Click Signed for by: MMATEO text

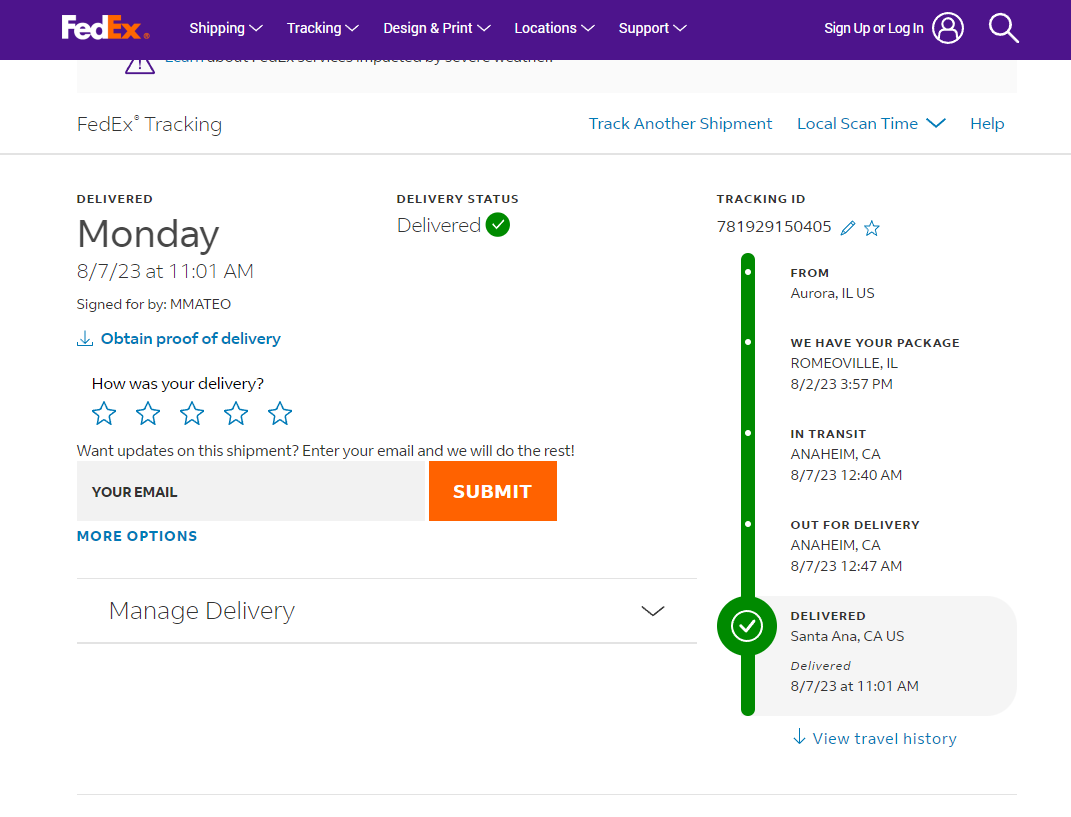[x=154, y=304]
